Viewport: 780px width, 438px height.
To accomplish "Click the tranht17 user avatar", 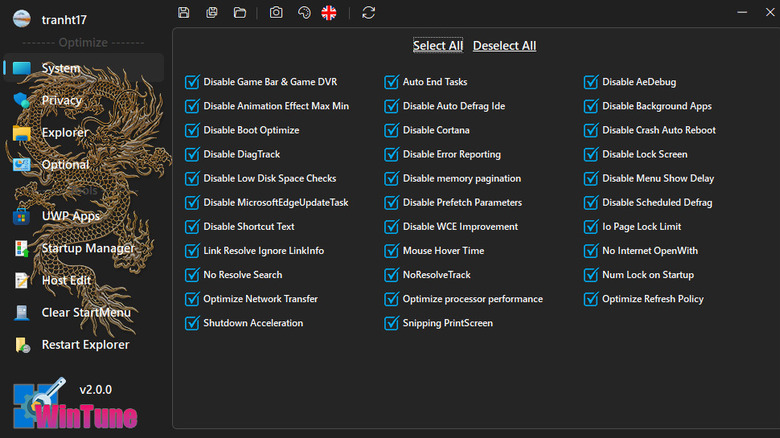I will pos(21,19).
